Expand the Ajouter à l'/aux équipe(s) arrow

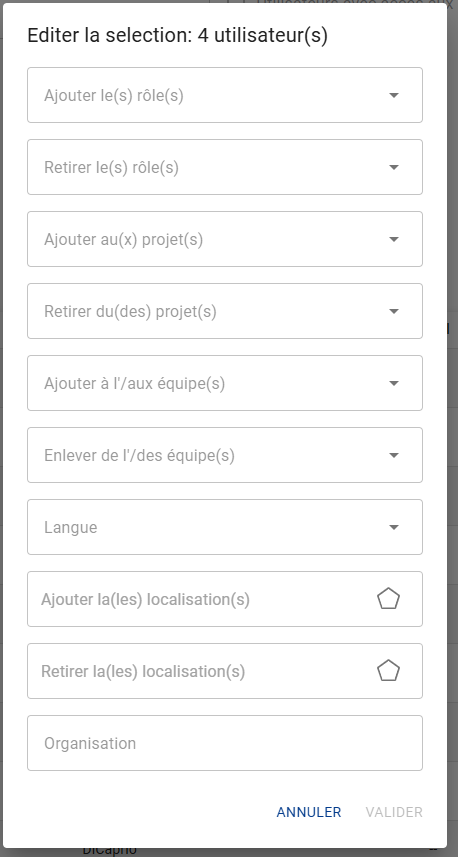pyautogui.click(x=394, y=383)
